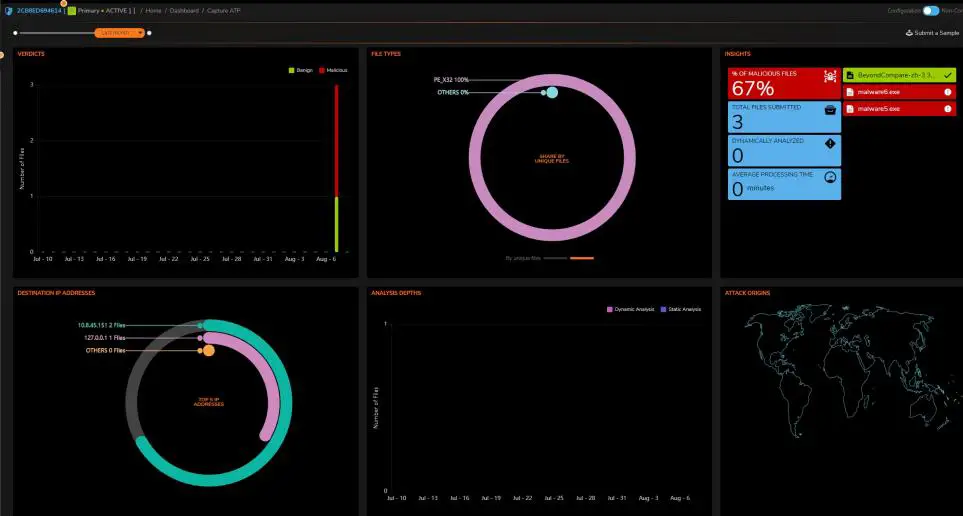Toggle the Benign legend in Verdicts chart
The image size is (963, 516).
point(301,70)
